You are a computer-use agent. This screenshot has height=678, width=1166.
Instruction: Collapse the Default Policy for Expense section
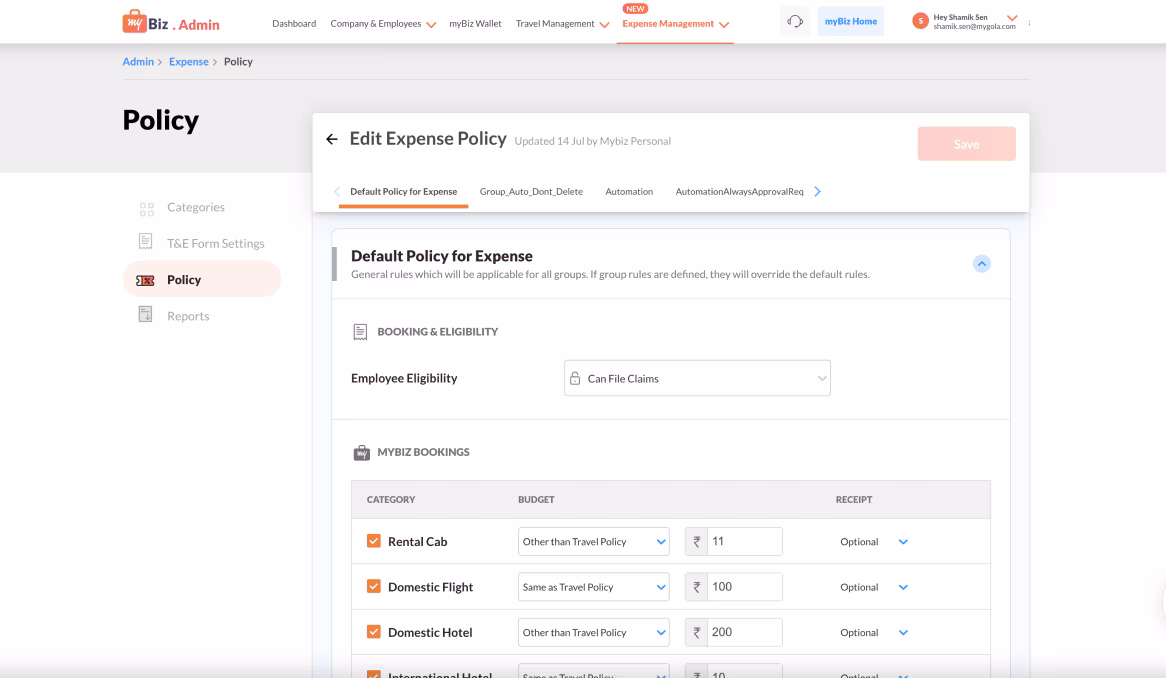pos(982,264)
